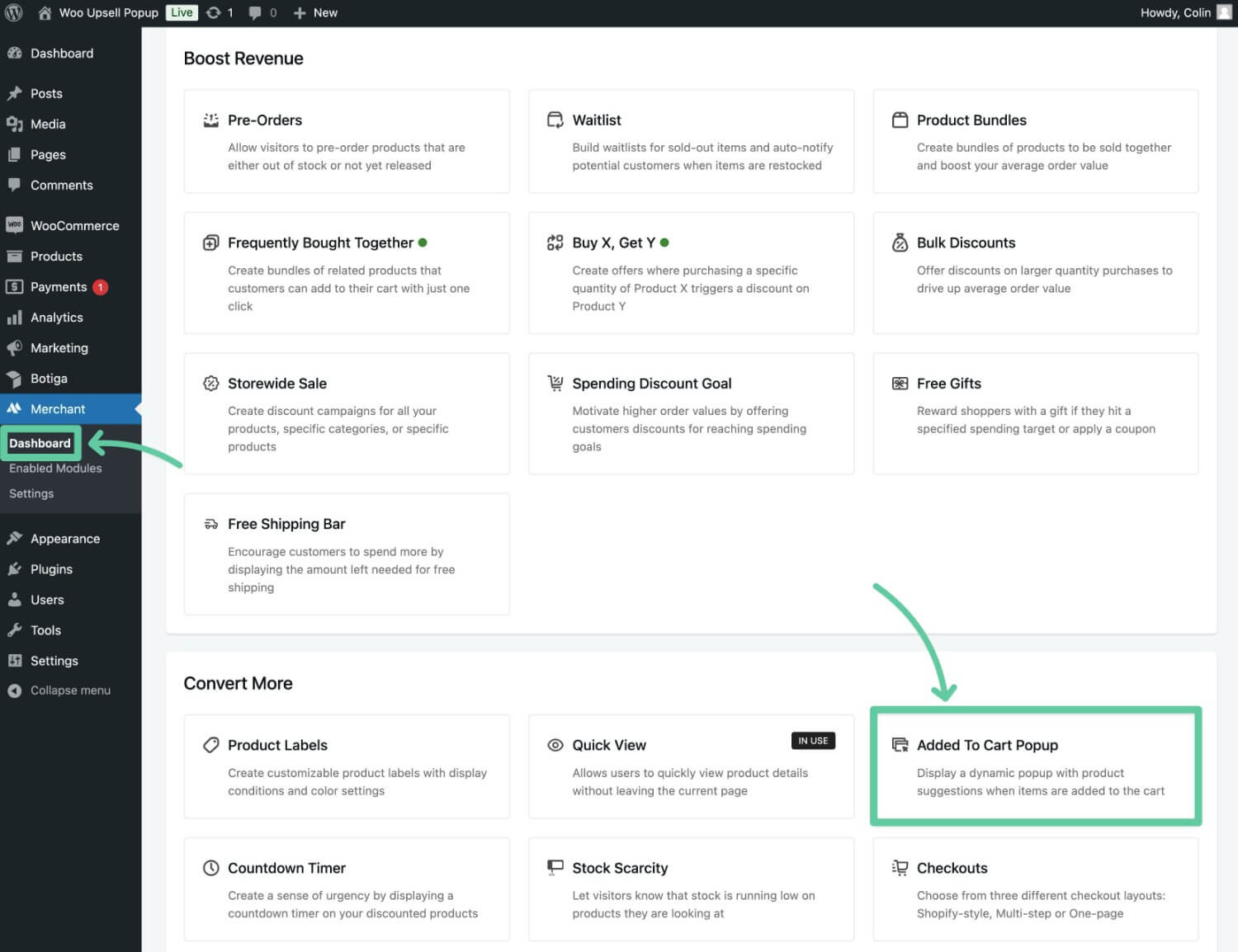Click the Stock Scarcity flag icon
Image resolution: width=1238 pixels, height=952 pixels.
pos(555,867)
